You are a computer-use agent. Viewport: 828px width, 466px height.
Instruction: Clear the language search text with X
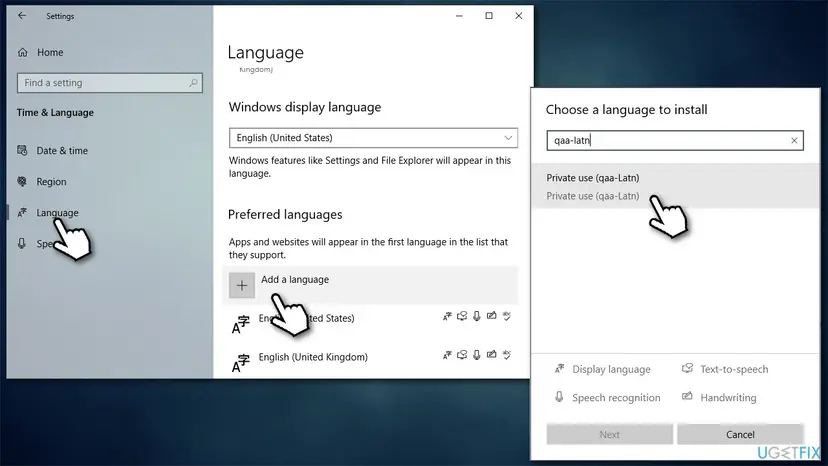(x=794, y=141)
